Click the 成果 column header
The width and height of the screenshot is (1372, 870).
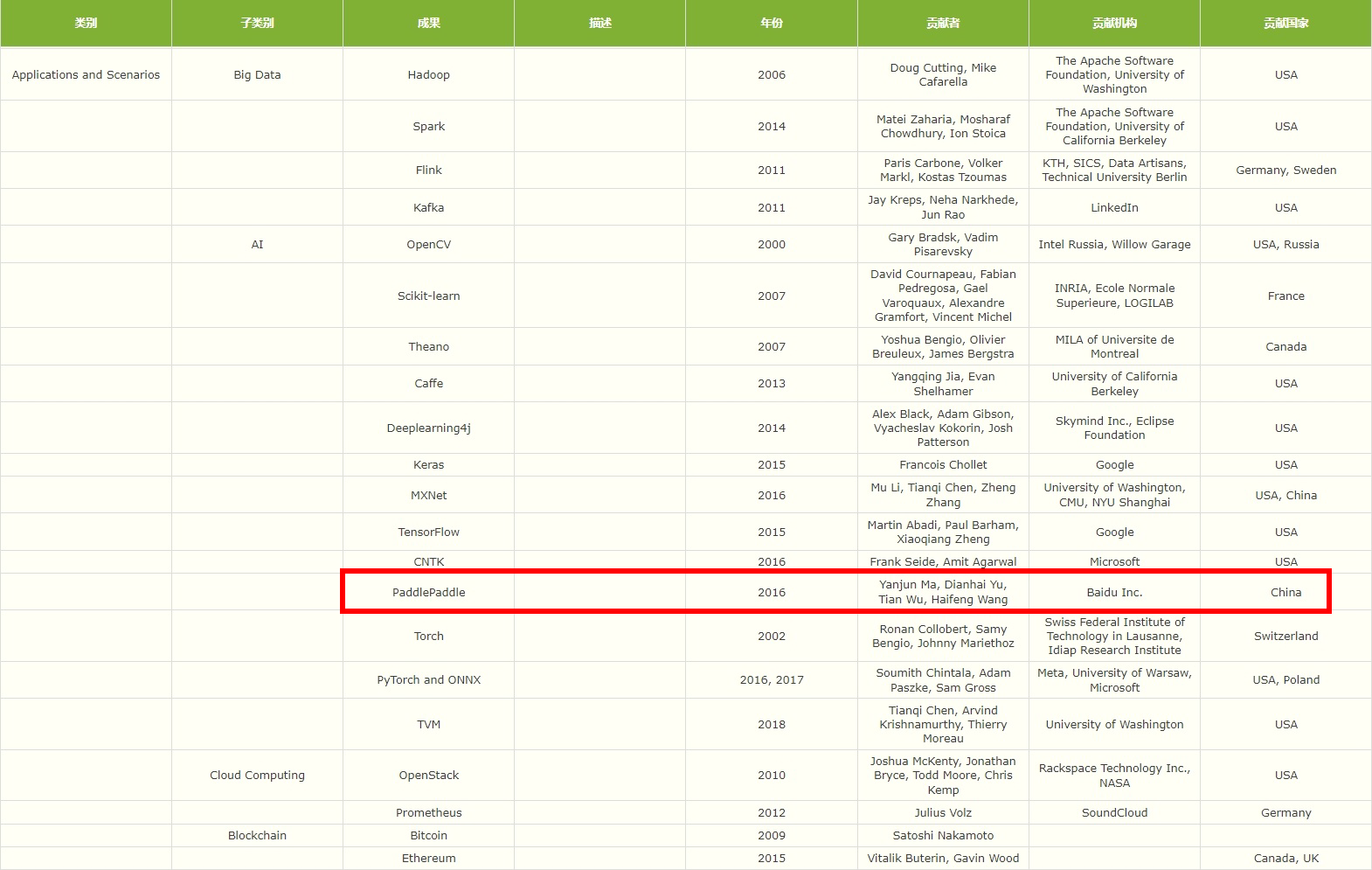pos(428,23)
